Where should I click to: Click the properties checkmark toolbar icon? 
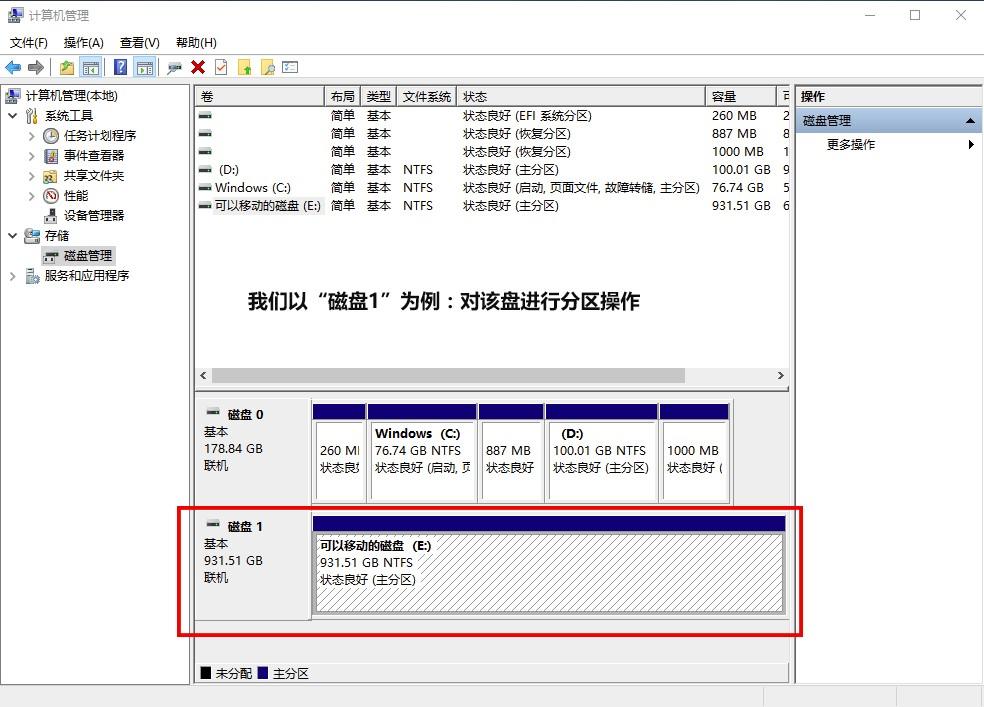(221, 67)
